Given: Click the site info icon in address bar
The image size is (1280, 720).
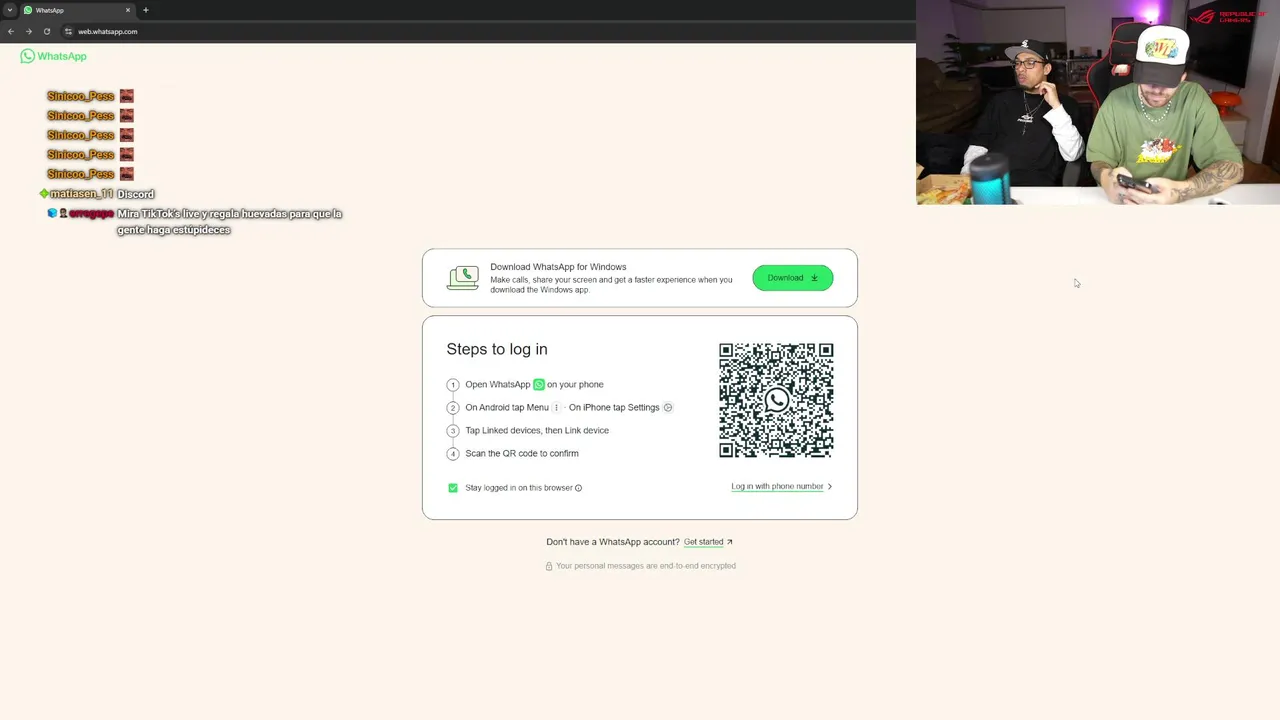Looking at the screenshot, I should 68,31.
